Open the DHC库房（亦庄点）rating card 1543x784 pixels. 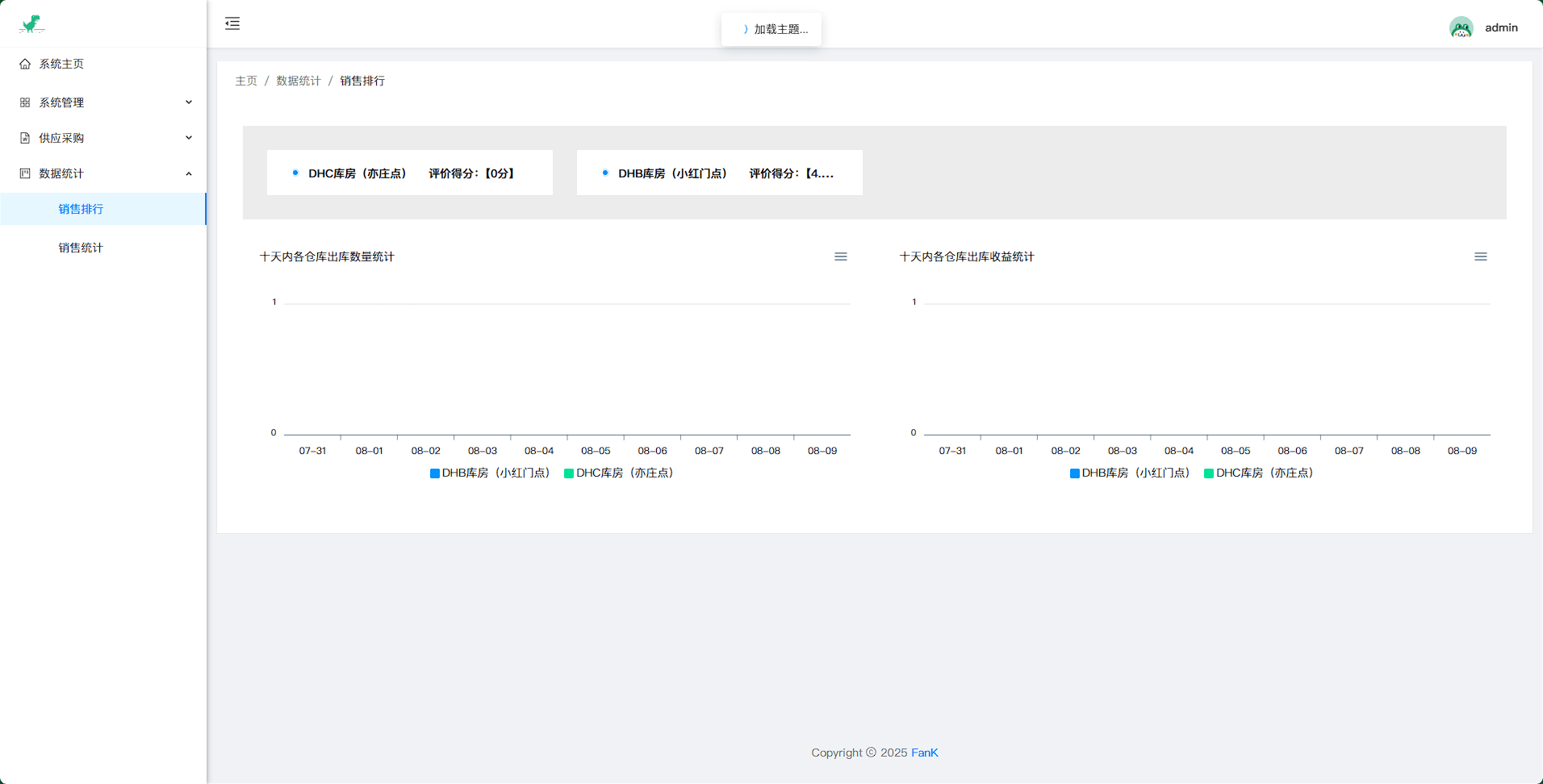coord(410,173)
